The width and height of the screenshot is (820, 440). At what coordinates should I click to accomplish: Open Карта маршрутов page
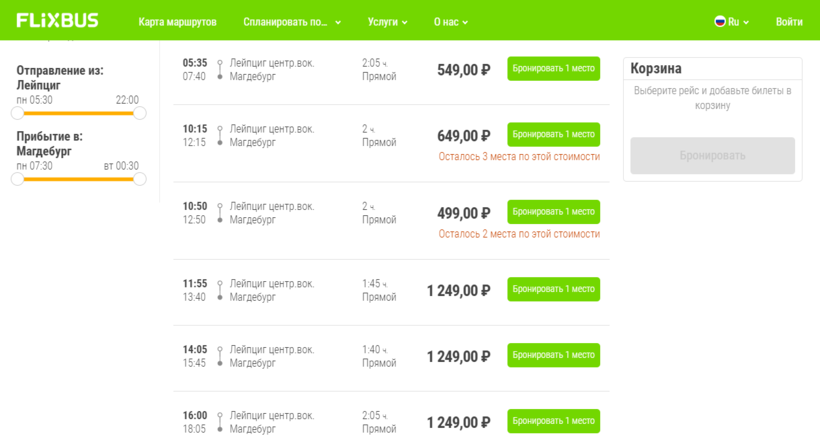tap(177, 21)
